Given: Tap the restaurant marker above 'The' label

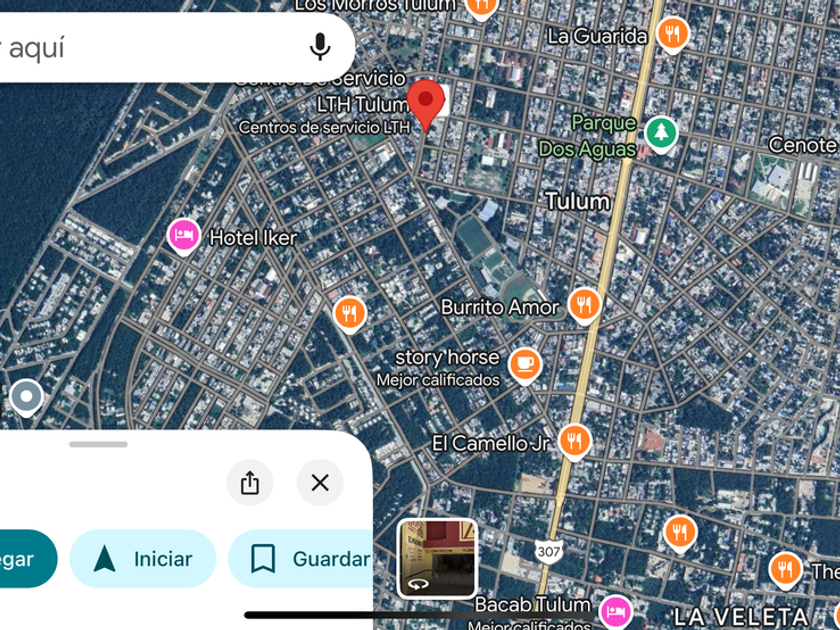Looking at the screenshot, I should pyautogui.click(x=785, y=570).
